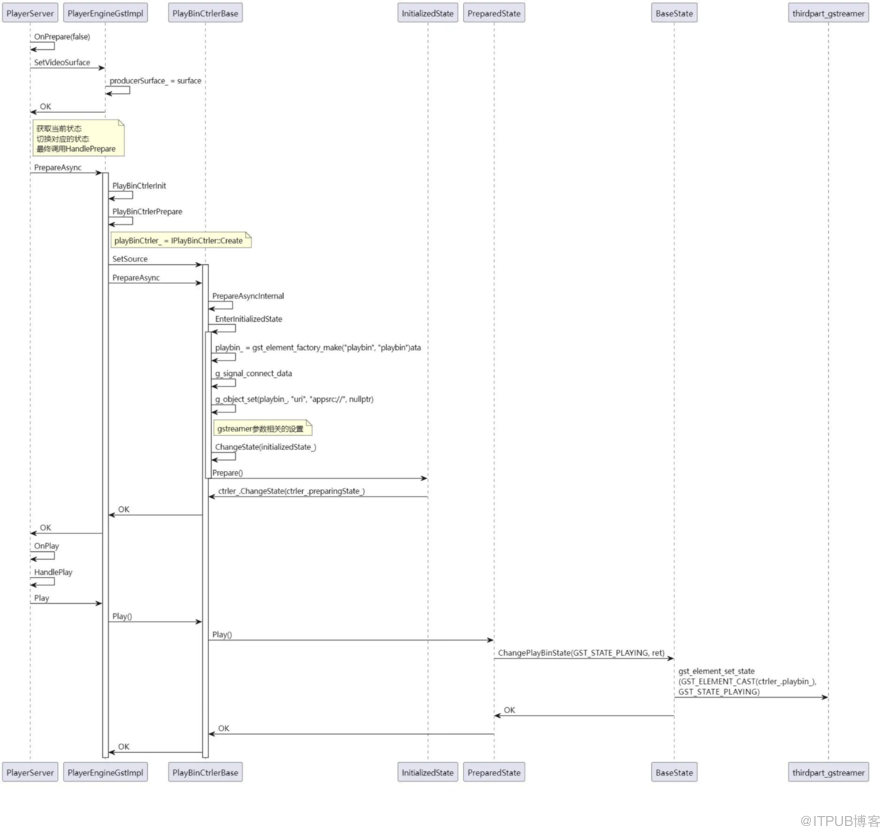Click the top PreparedState participant box
Screen dimensions: 890x836
494,14
